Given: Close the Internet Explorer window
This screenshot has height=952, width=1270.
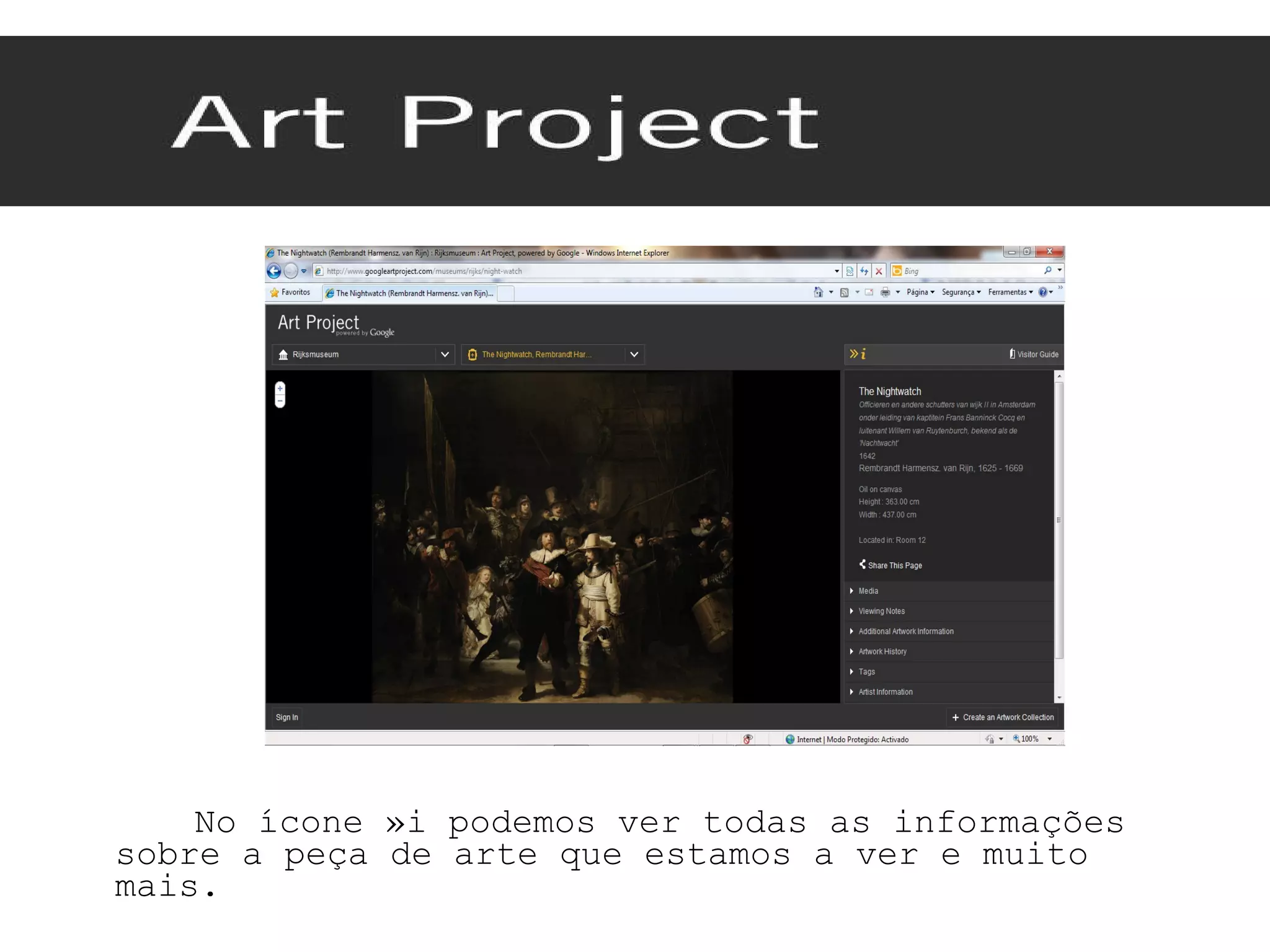Looking at the screenshot, I should pos(1049,252).
